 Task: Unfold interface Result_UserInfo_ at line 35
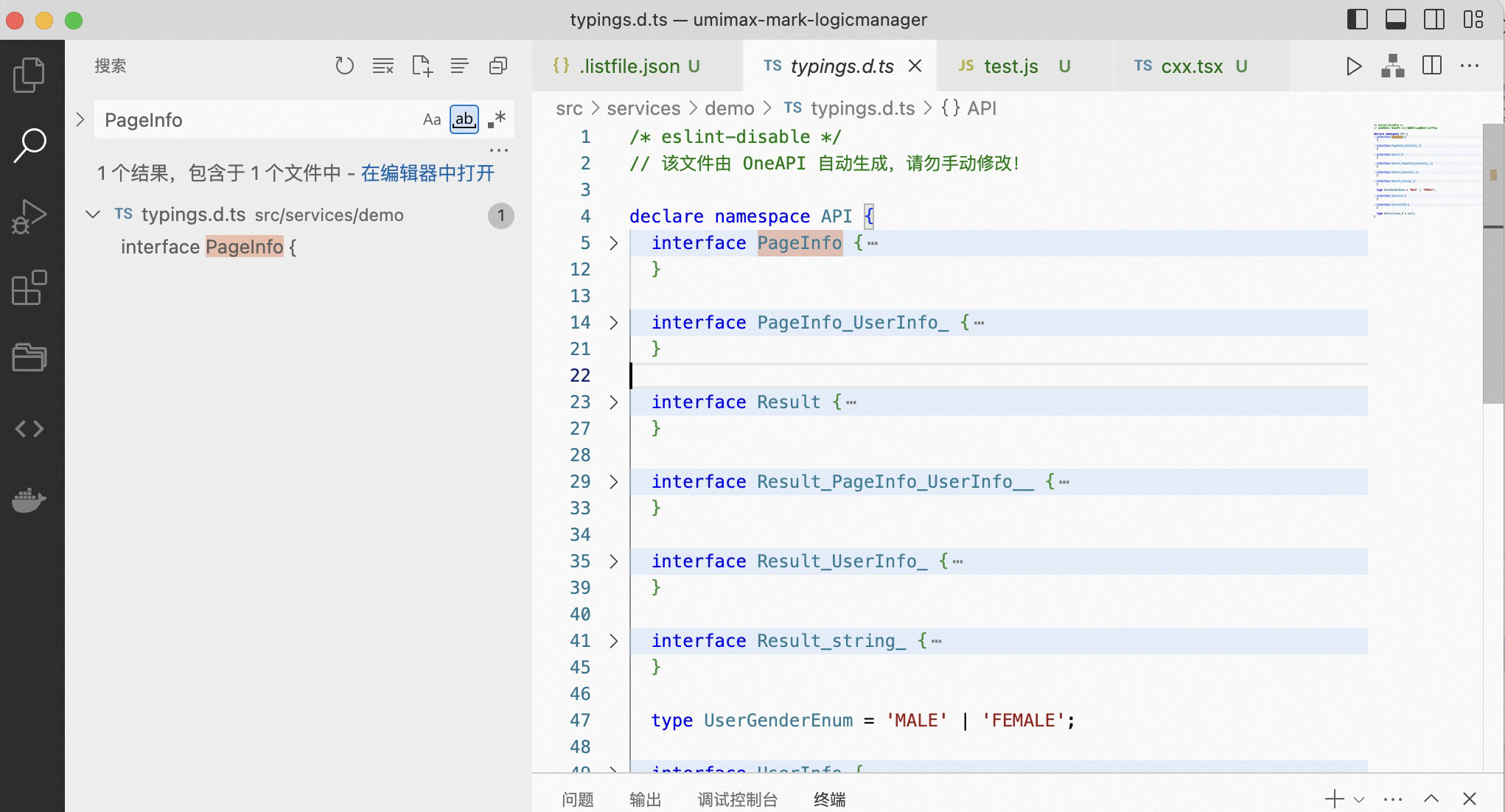pos(613,561)
